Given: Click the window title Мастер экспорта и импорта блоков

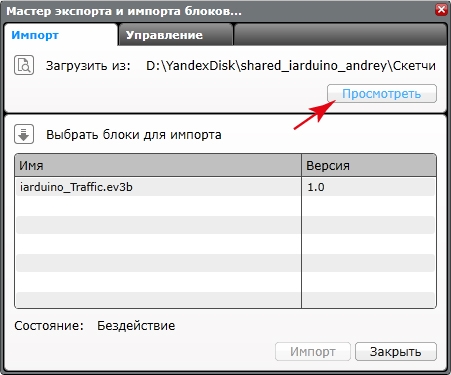Looking at the screenshot, I should [x=124, y=11].
